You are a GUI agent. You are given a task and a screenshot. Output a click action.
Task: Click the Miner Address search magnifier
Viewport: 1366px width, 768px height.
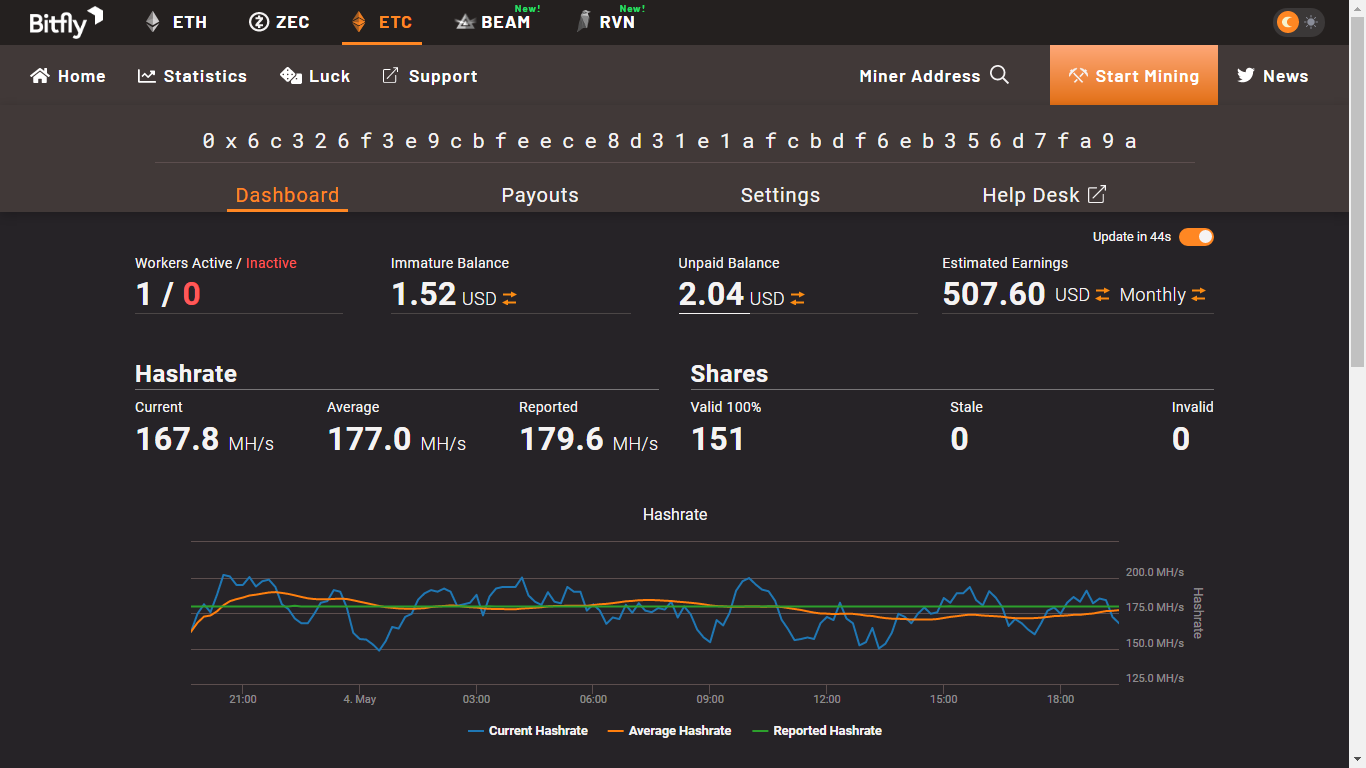[999, 75]
